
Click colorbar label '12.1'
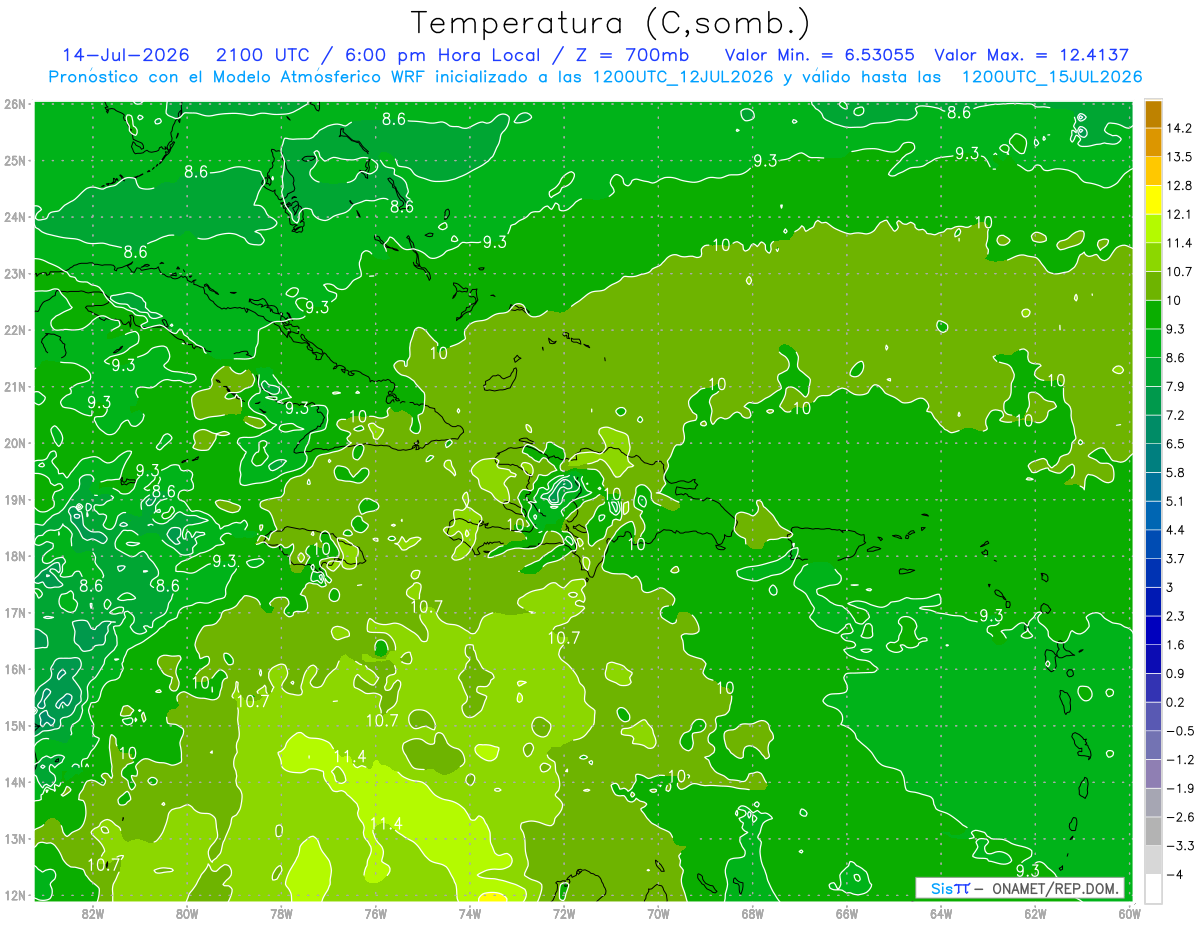(x=1180, y=214)
